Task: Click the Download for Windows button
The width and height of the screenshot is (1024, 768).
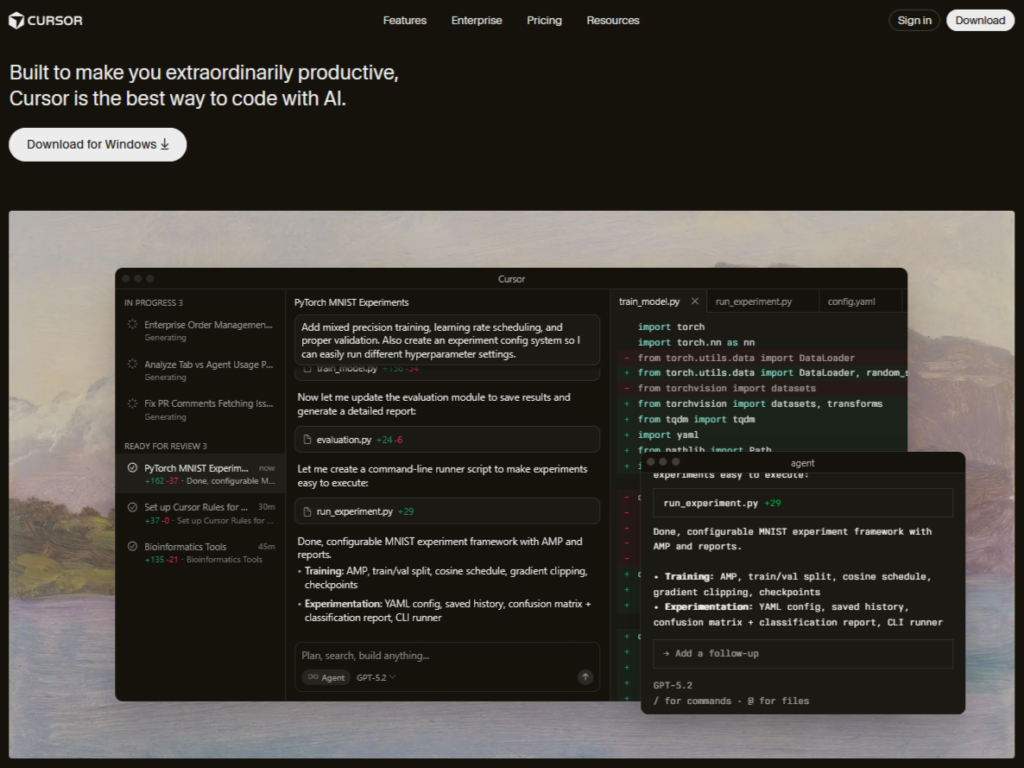Action: [98, 144]
